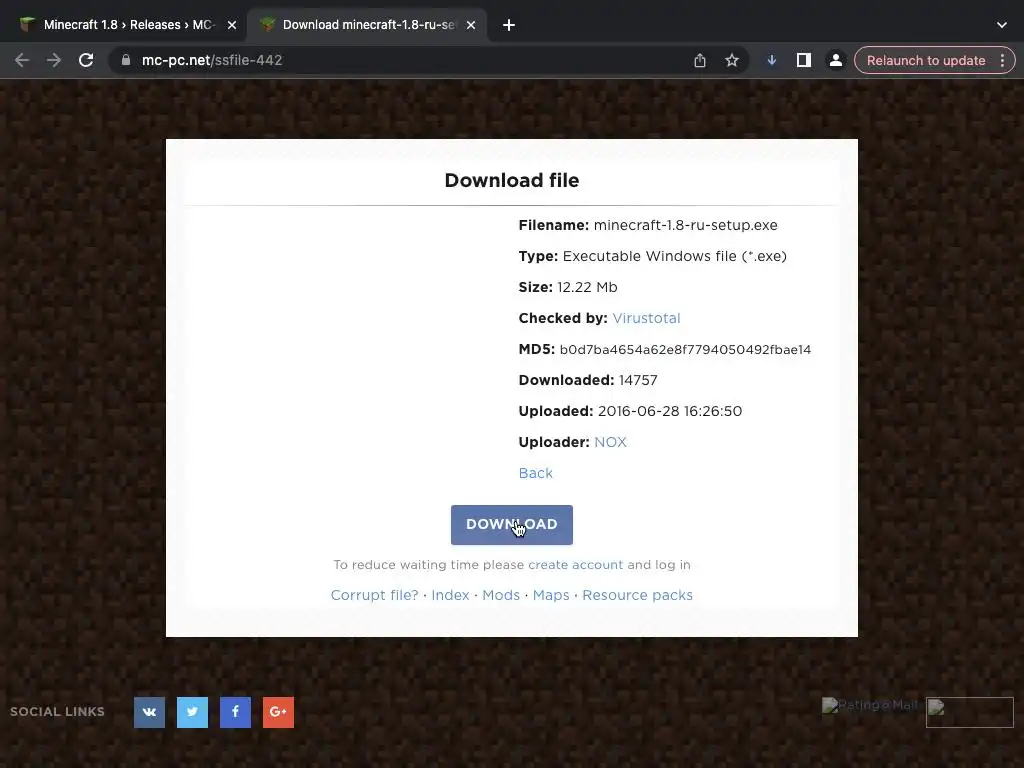Toggle the browser side panel icon
The width and height of the screenshot is (1024, 768).
click(803, 60)
